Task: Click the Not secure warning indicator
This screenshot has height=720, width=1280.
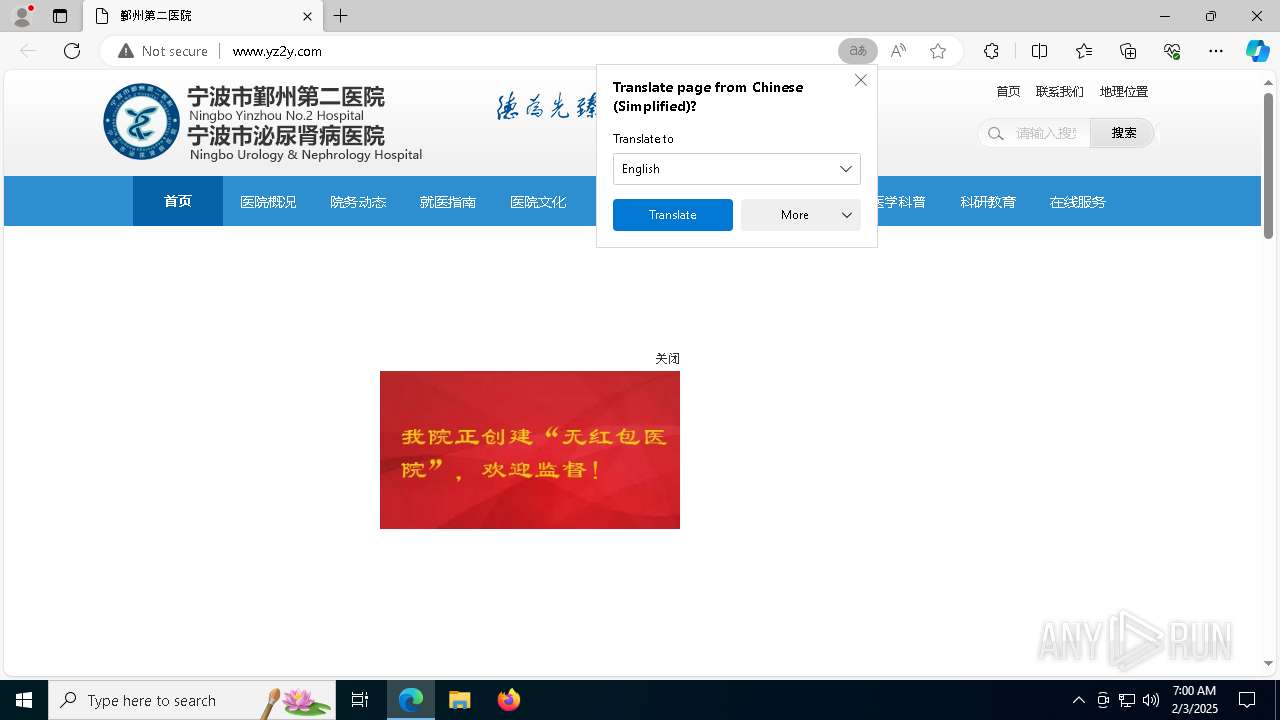Action: [163, 51]
